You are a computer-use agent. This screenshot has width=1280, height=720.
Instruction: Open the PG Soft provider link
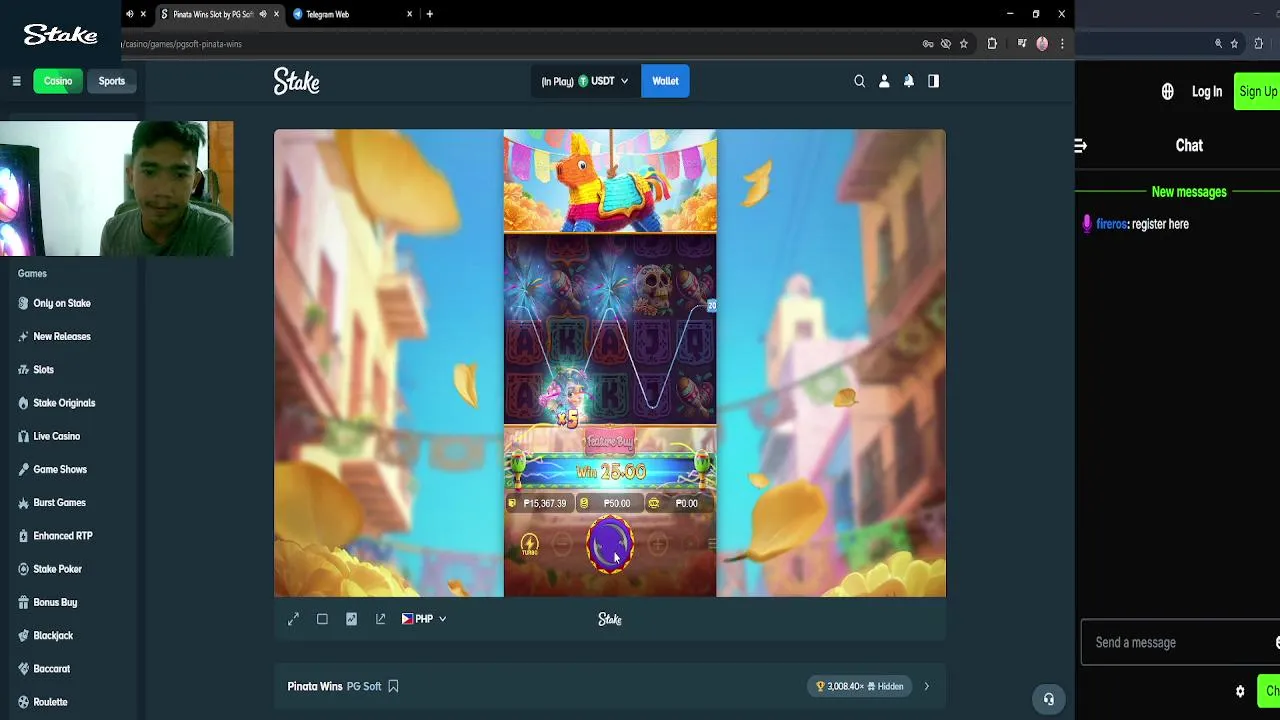coord(364,686)
